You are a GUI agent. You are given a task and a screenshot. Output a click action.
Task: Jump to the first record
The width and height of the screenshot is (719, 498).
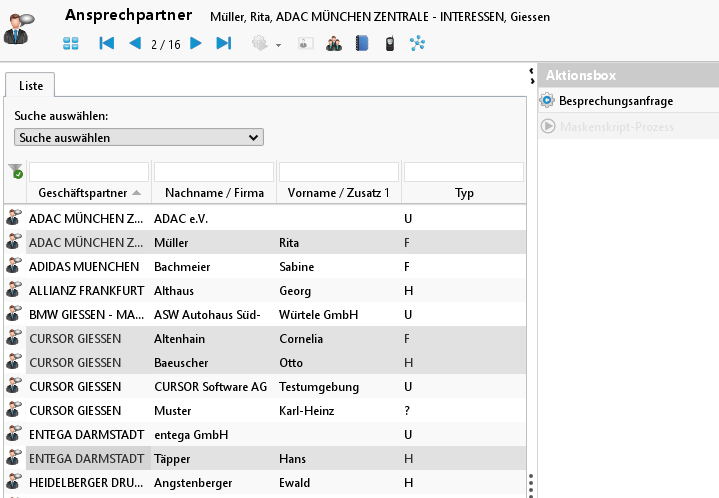coord(107,43)
